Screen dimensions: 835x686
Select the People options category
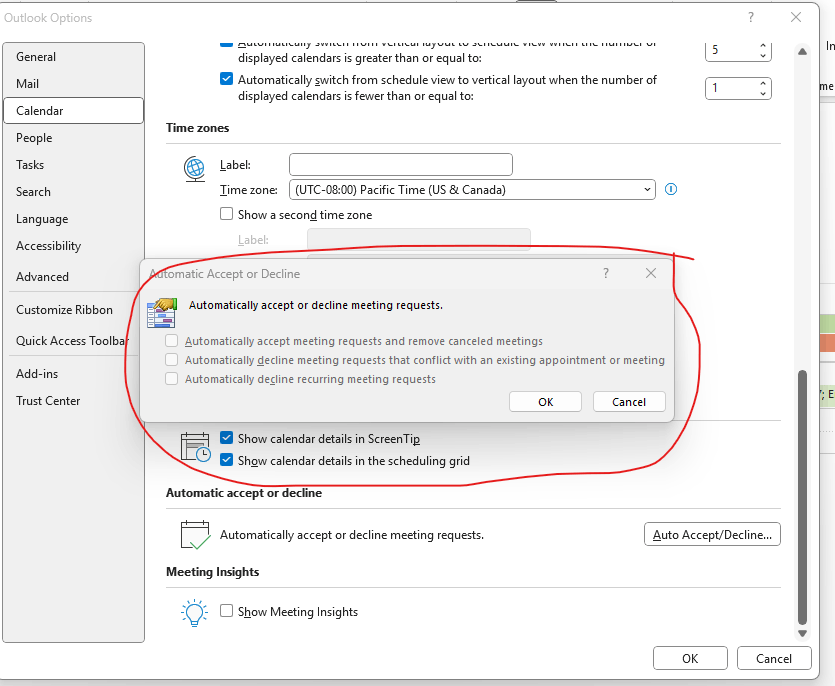tap(73, 138)
